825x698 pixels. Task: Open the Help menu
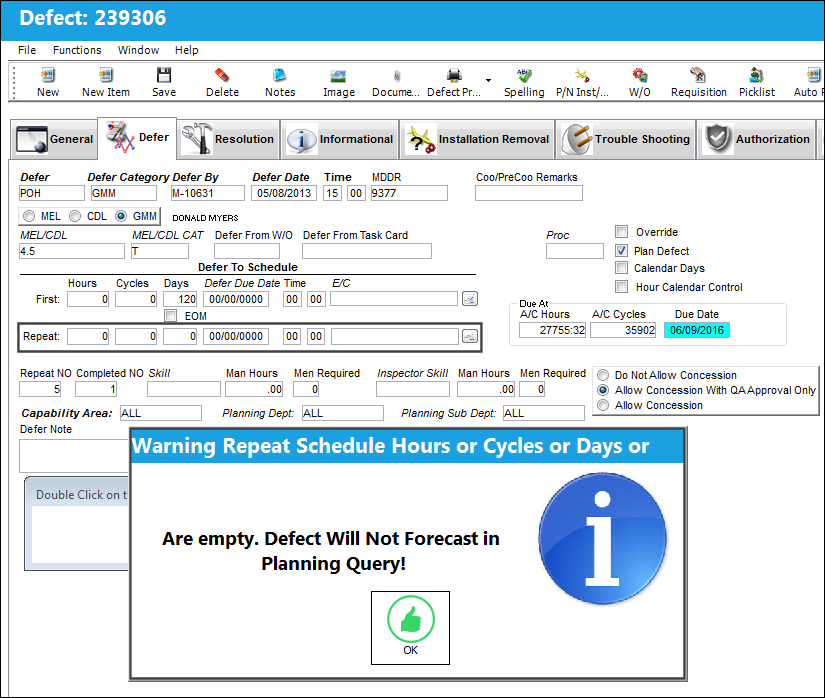(187, 50)
